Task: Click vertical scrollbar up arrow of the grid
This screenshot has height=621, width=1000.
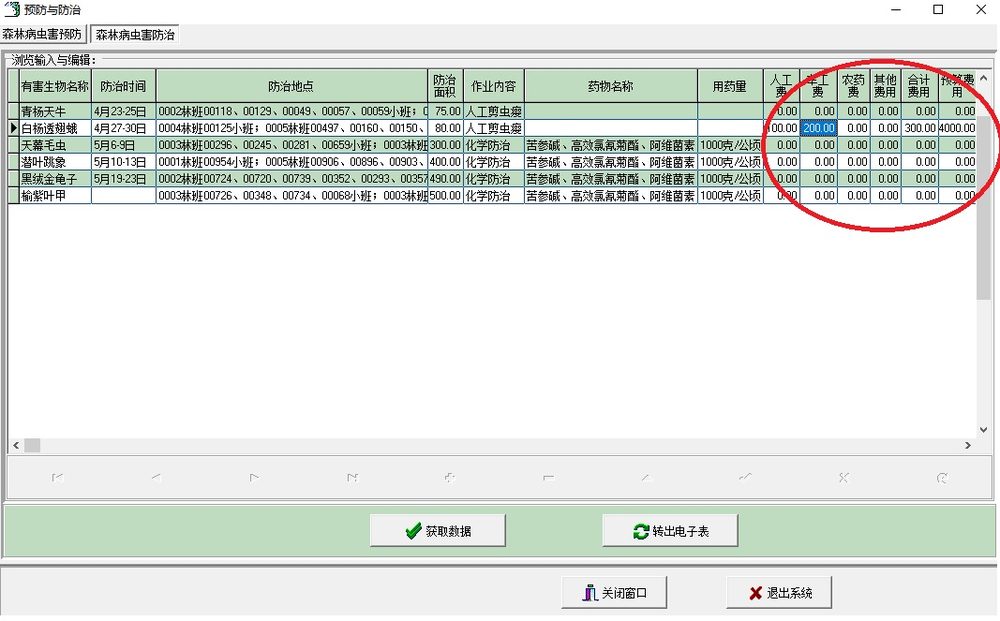Action: point(983,78)
